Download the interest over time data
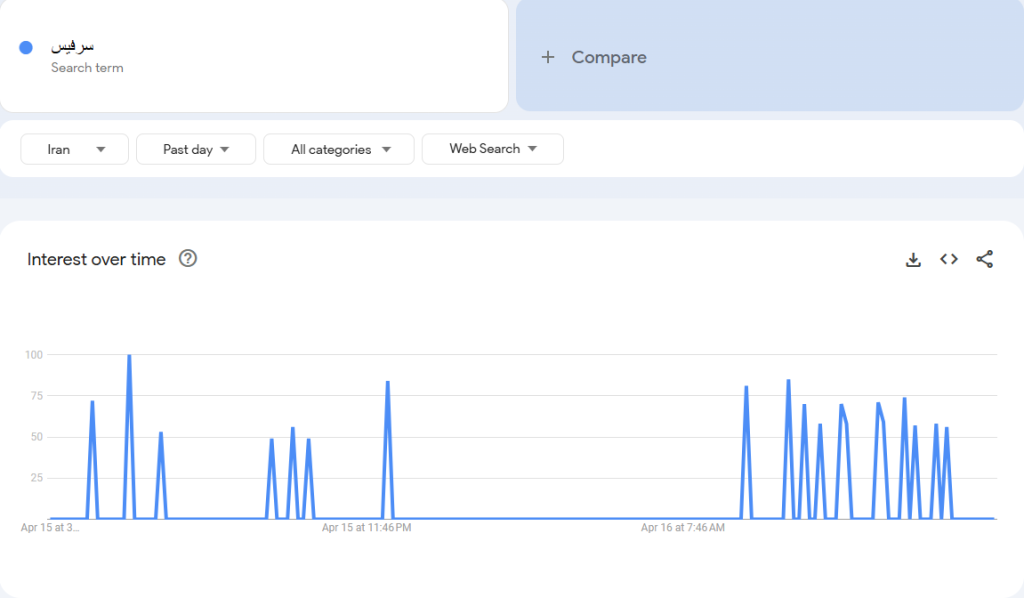This screenshot has width=1024, height=598. (912, 260)
